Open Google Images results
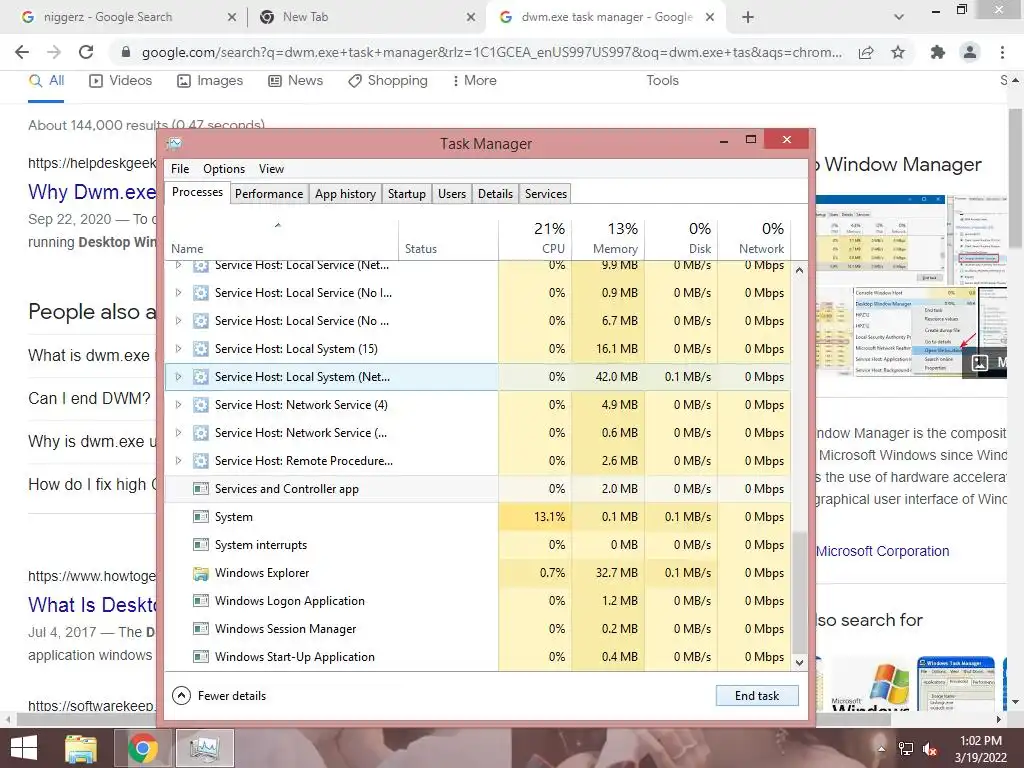 pyautogui.click(x=210, y=80)
